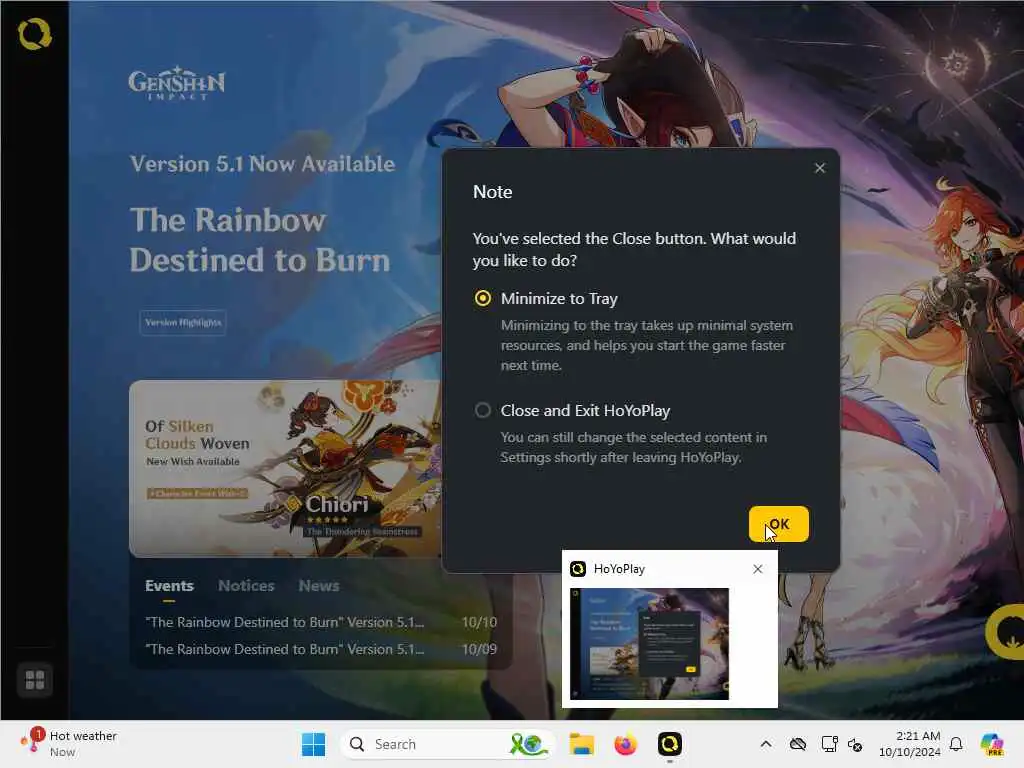Click the yellow floating button at right edge

pyautogui.click(x=1006, y=632)
